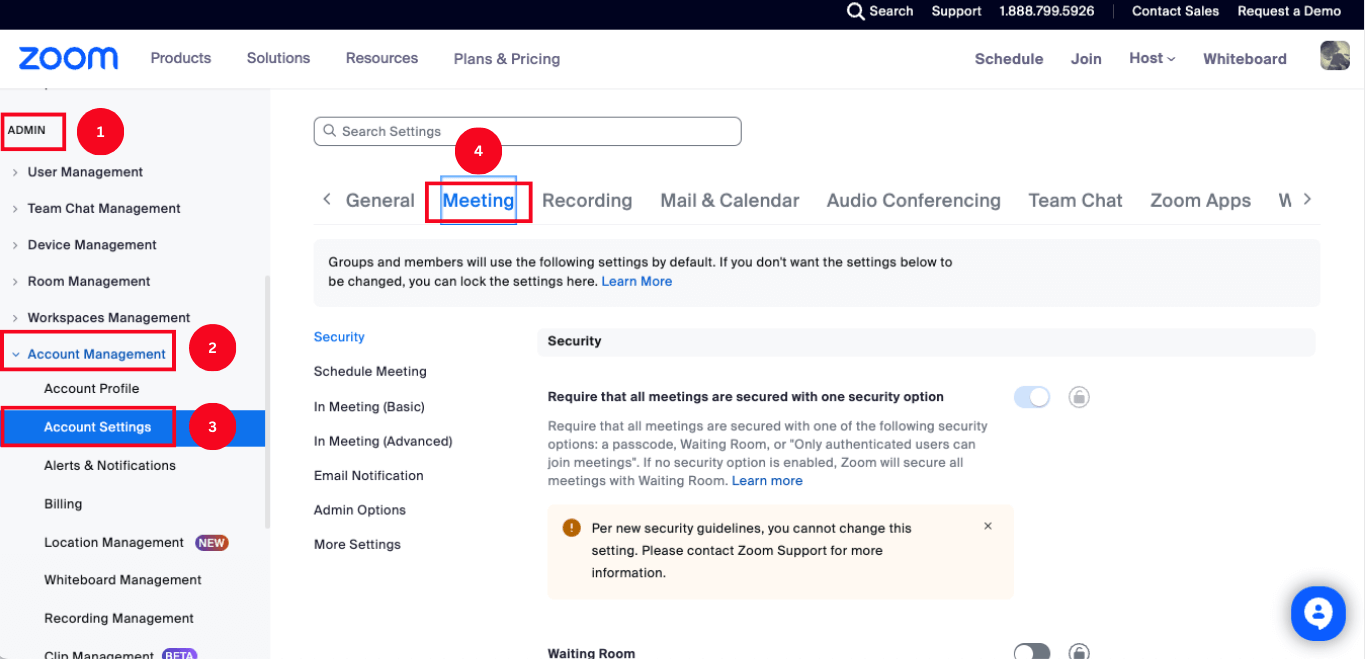The image size is (1365, 659).
Task: Click the Search Settings field
Action: tap(527, 131)
